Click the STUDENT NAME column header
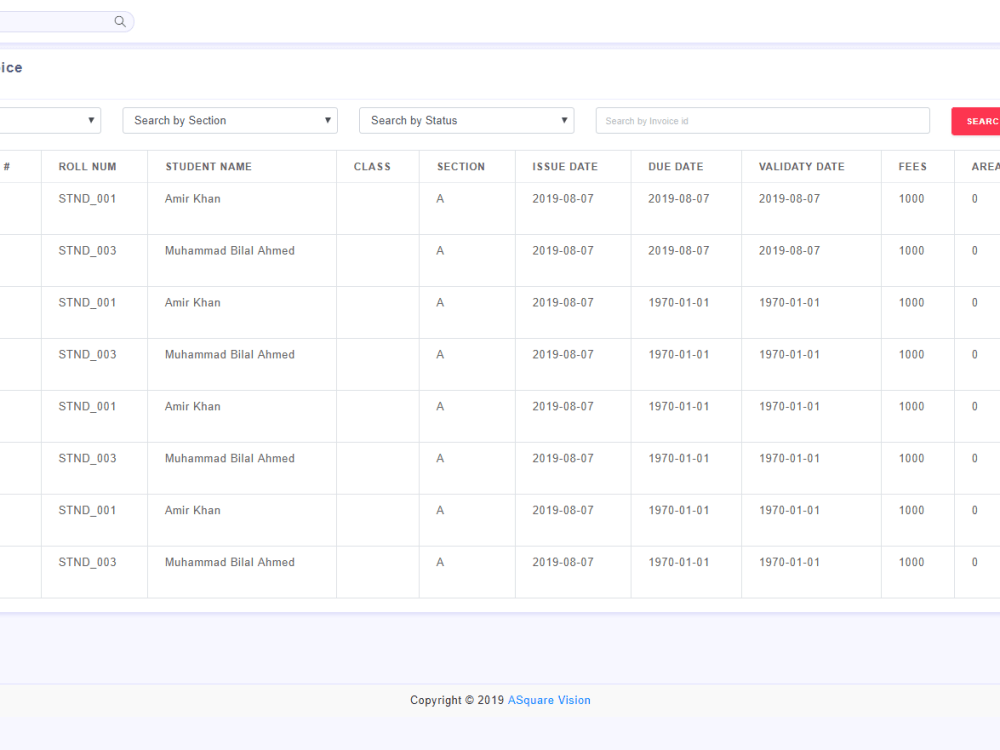1000x750 pixels. pyautogui.click(x=209, y=166)
